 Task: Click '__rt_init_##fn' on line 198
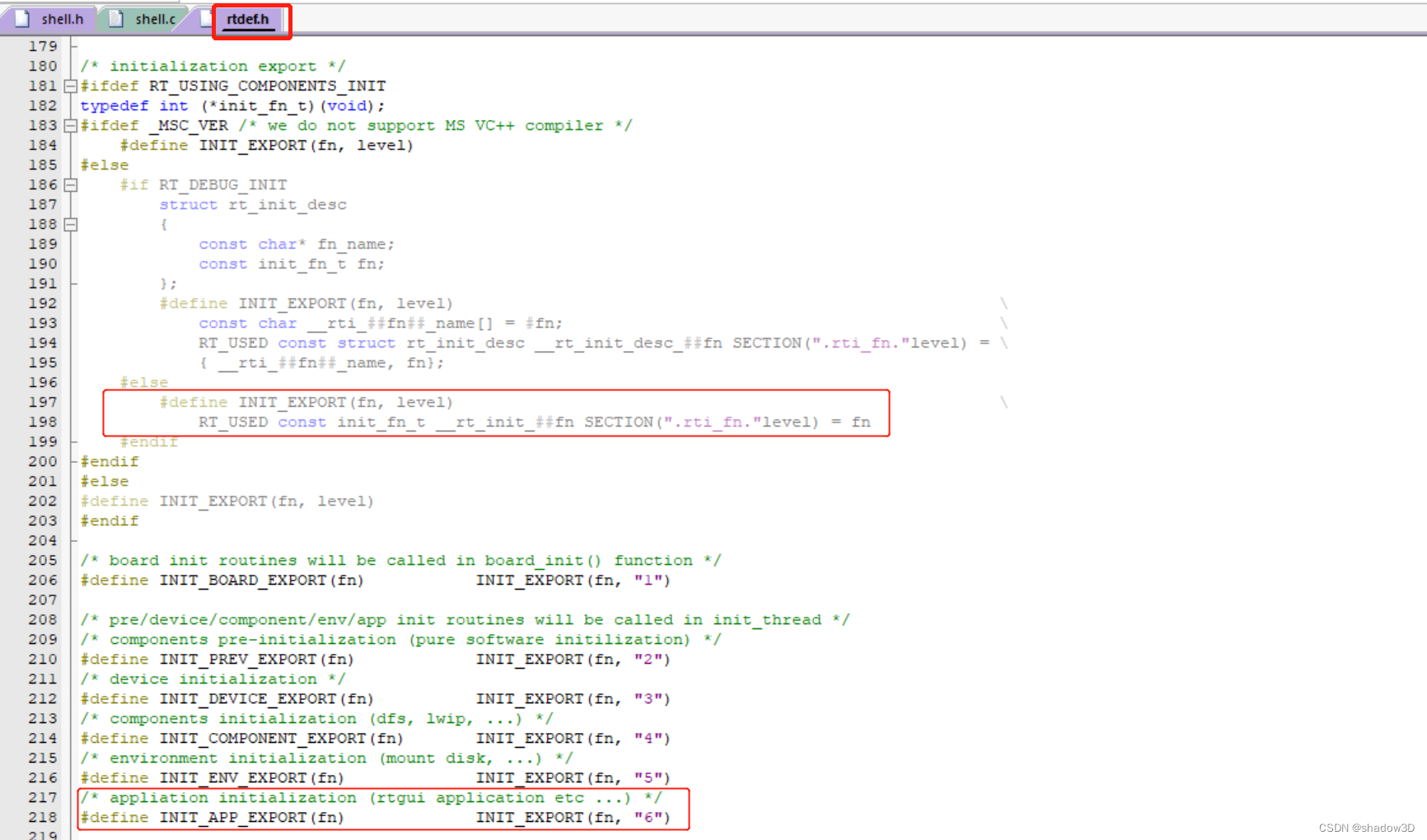(505, 422)
